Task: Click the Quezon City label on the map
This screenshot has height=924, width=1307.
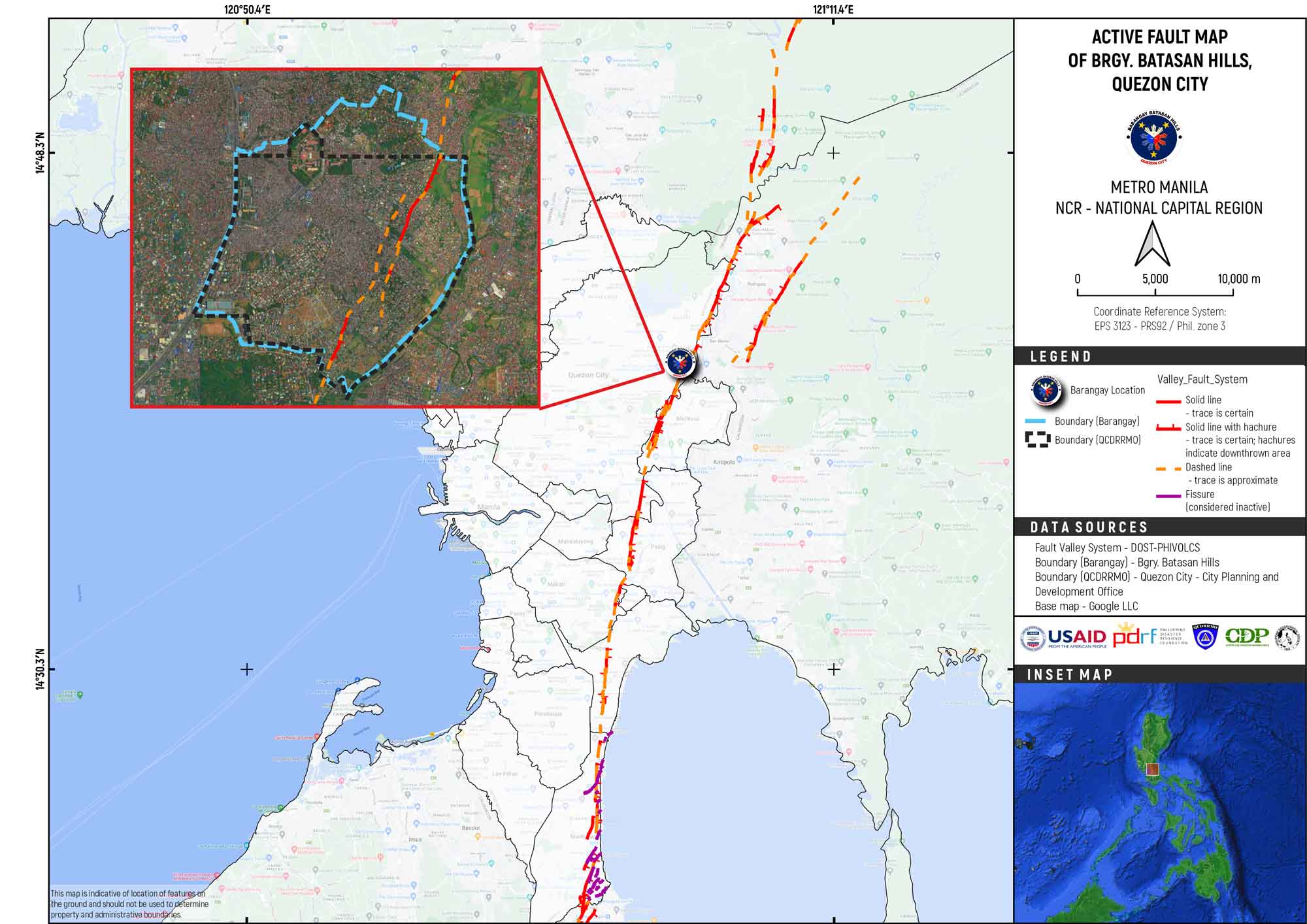Action: click(588, 375)
